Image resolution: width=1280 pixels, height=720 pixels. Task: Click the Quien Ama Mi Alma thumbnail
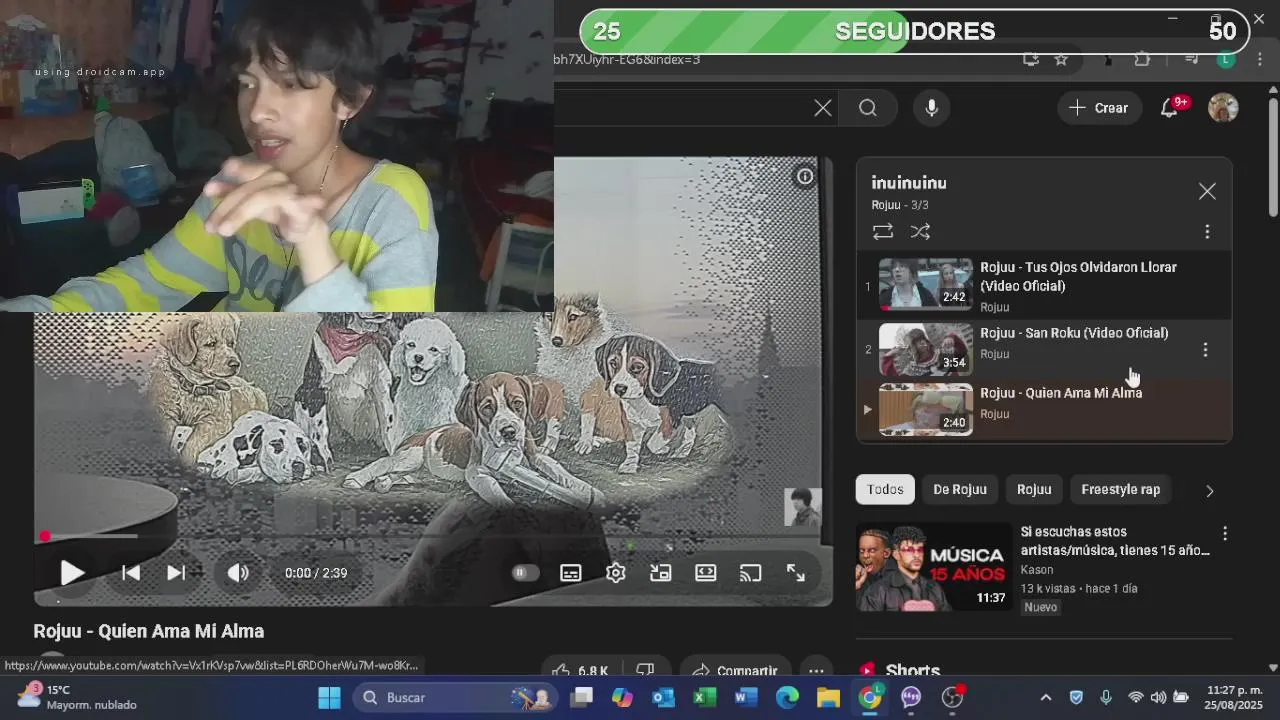coord(925,409)
